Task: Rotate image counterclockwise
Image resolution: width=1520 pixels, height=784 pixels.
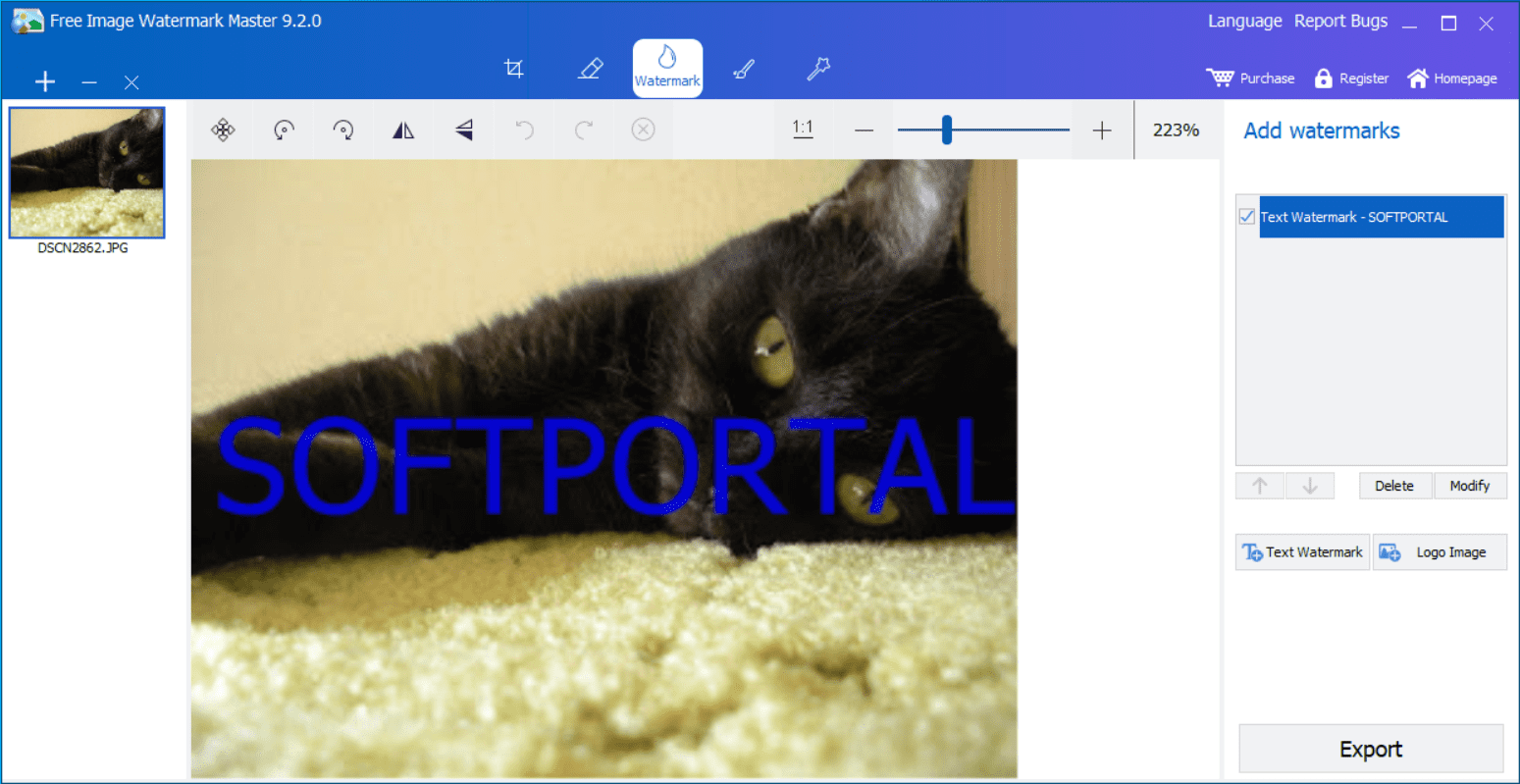Action: pos(284,130)
